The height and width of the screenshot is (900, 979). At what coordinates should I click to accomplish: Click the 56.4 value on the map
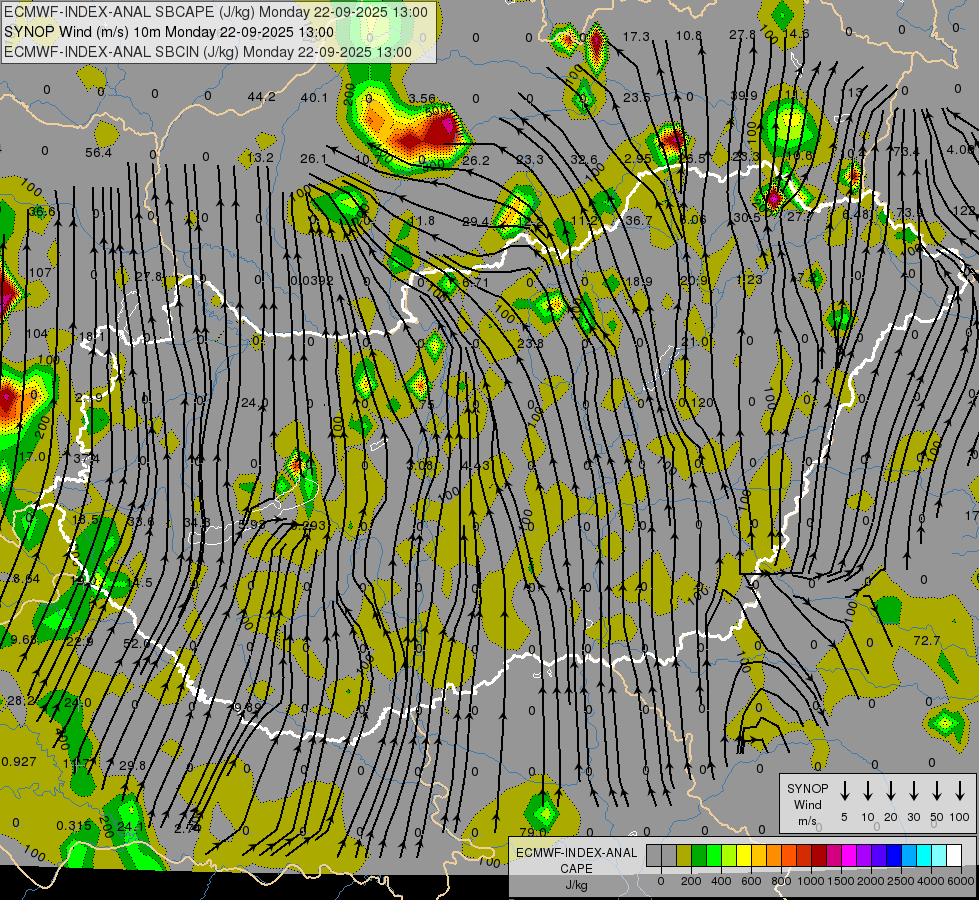point(99,152)
